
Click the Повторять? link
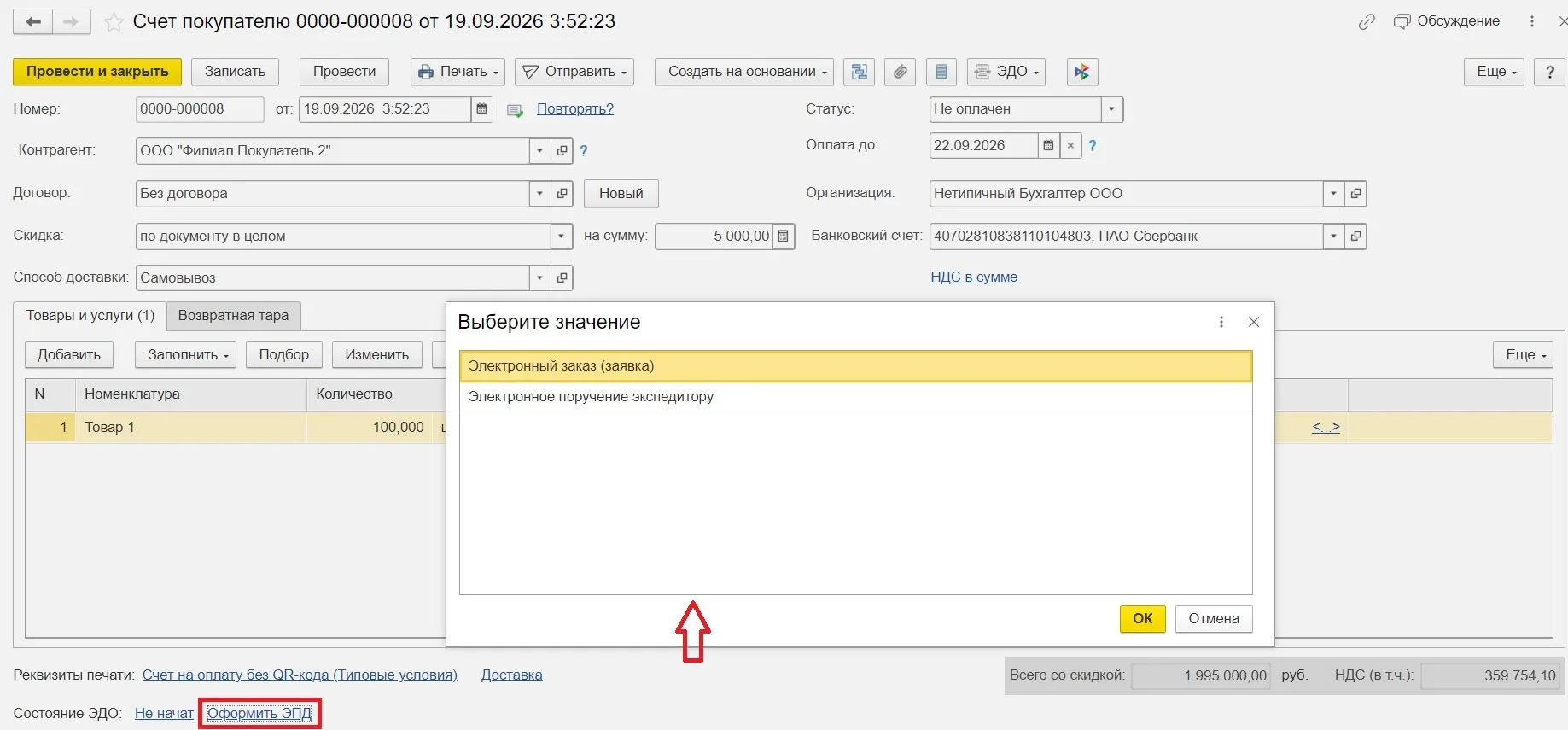tap(575, 109)
